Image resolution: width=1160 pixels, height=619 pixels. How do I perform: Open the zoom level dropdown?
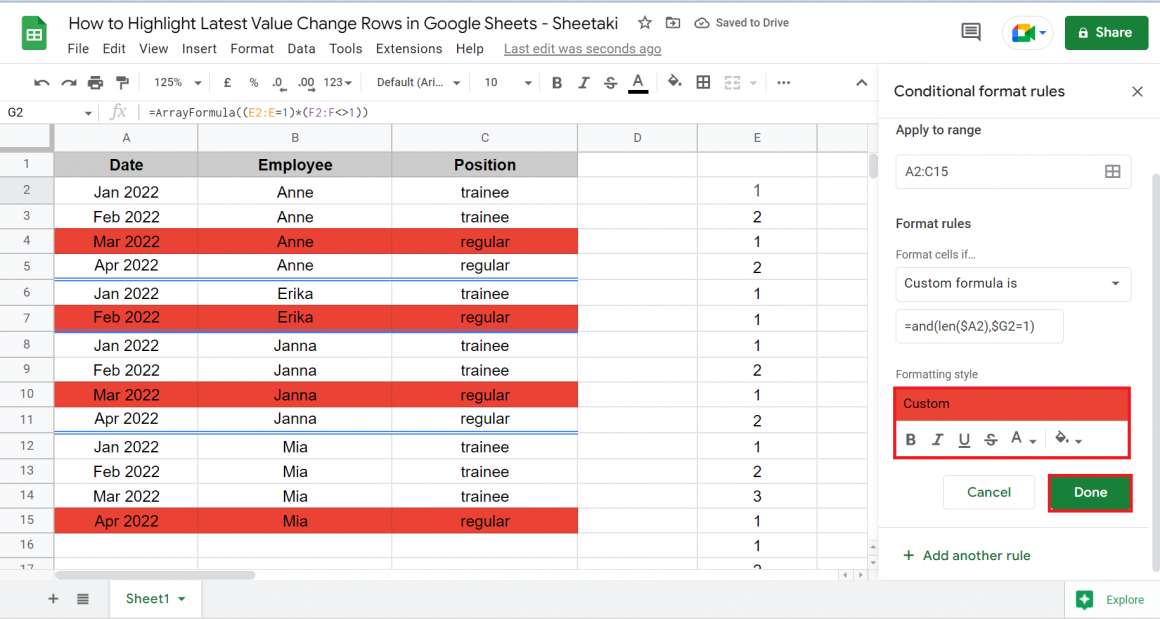[177, 82]
